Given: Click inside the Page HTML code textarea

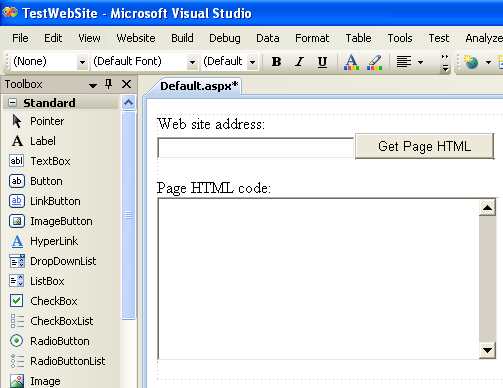Looking at the screenshot, I should click(x=318, y=279).
